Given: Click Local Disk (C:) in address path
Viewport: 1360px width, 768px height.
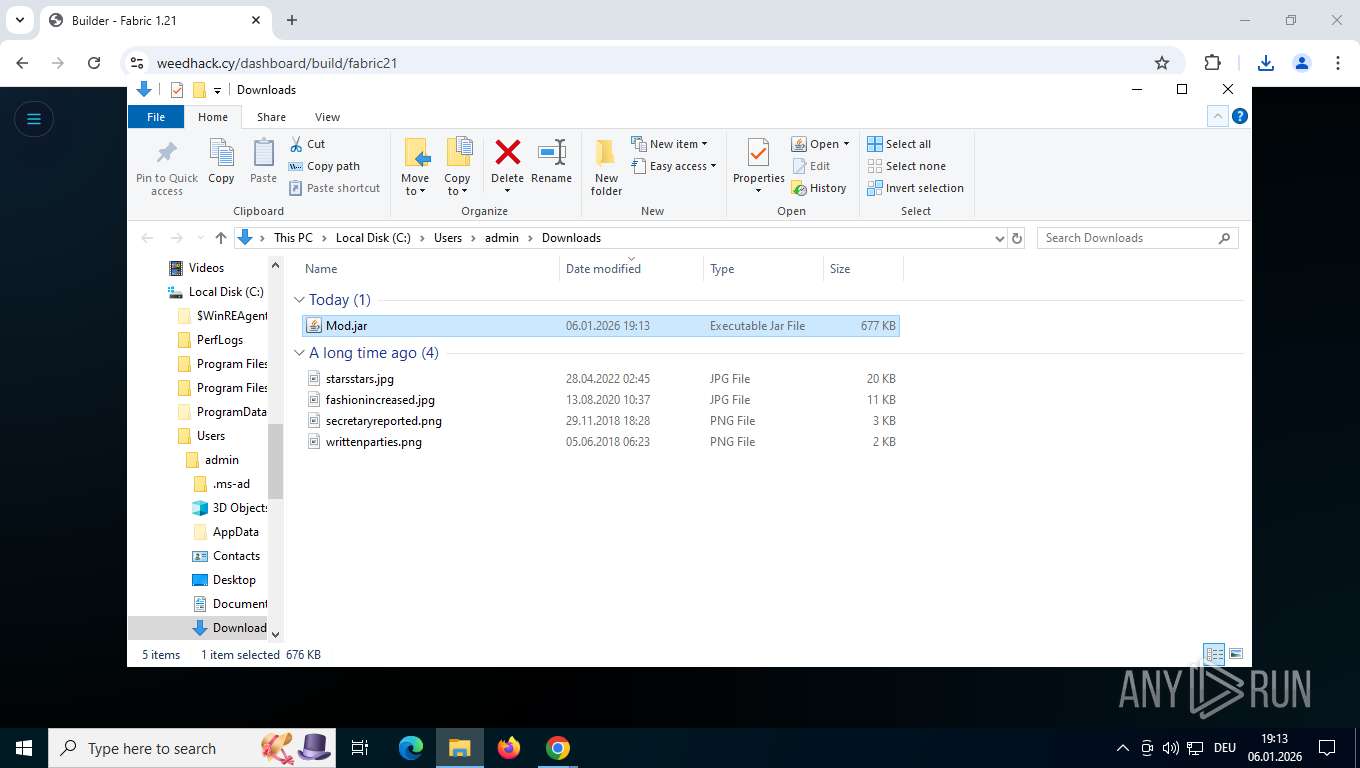Looking at the screenshot, I should 373,238.
